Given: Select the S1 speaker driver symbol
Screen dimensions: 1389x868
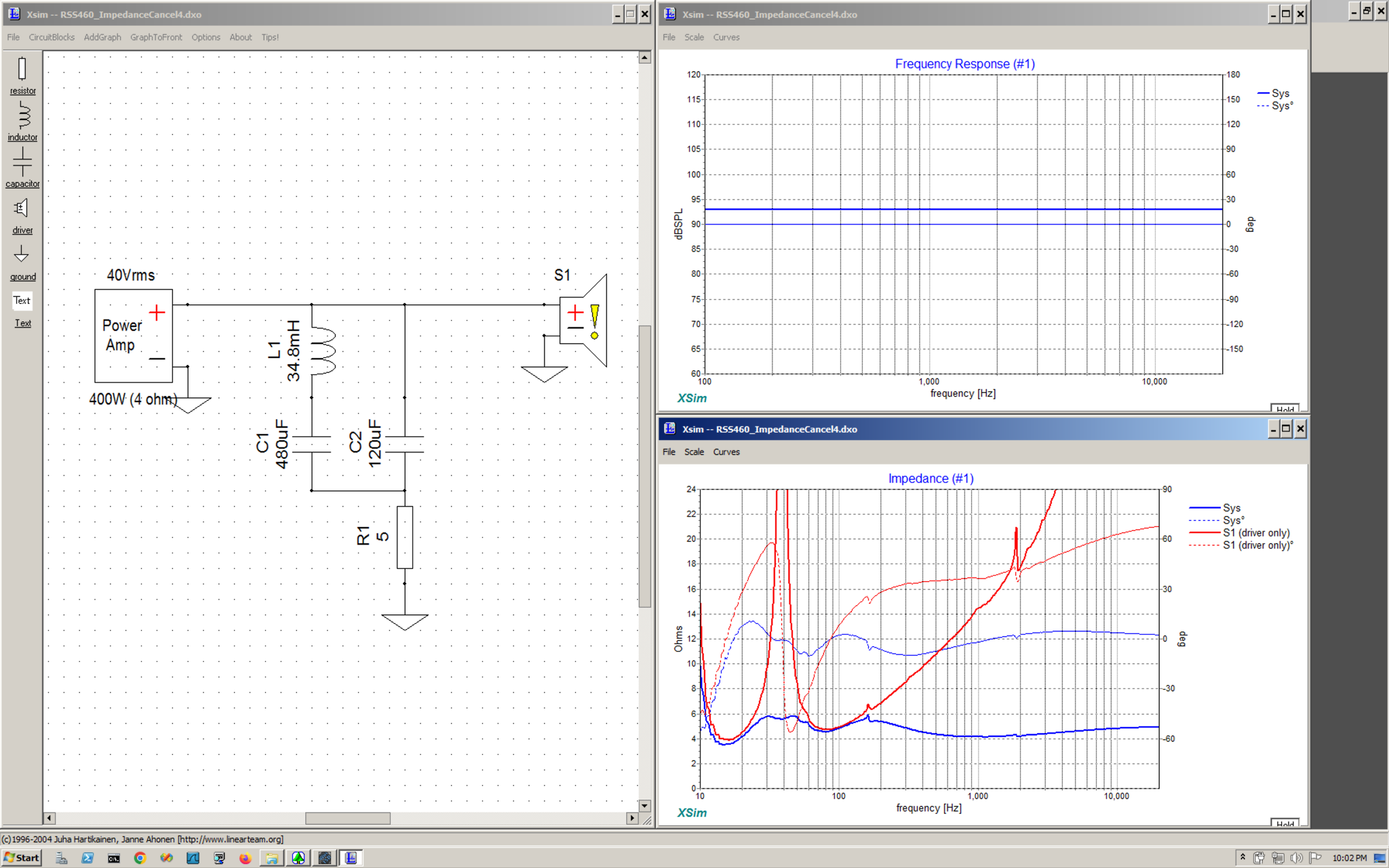Looking at the screenshot, I should pos(583,321).
